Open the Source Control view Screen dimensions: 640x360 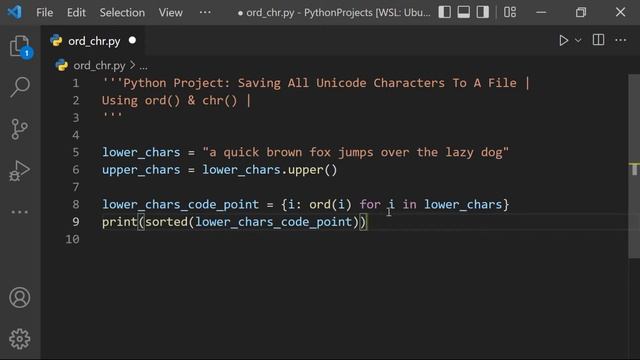tap(19, 129)
